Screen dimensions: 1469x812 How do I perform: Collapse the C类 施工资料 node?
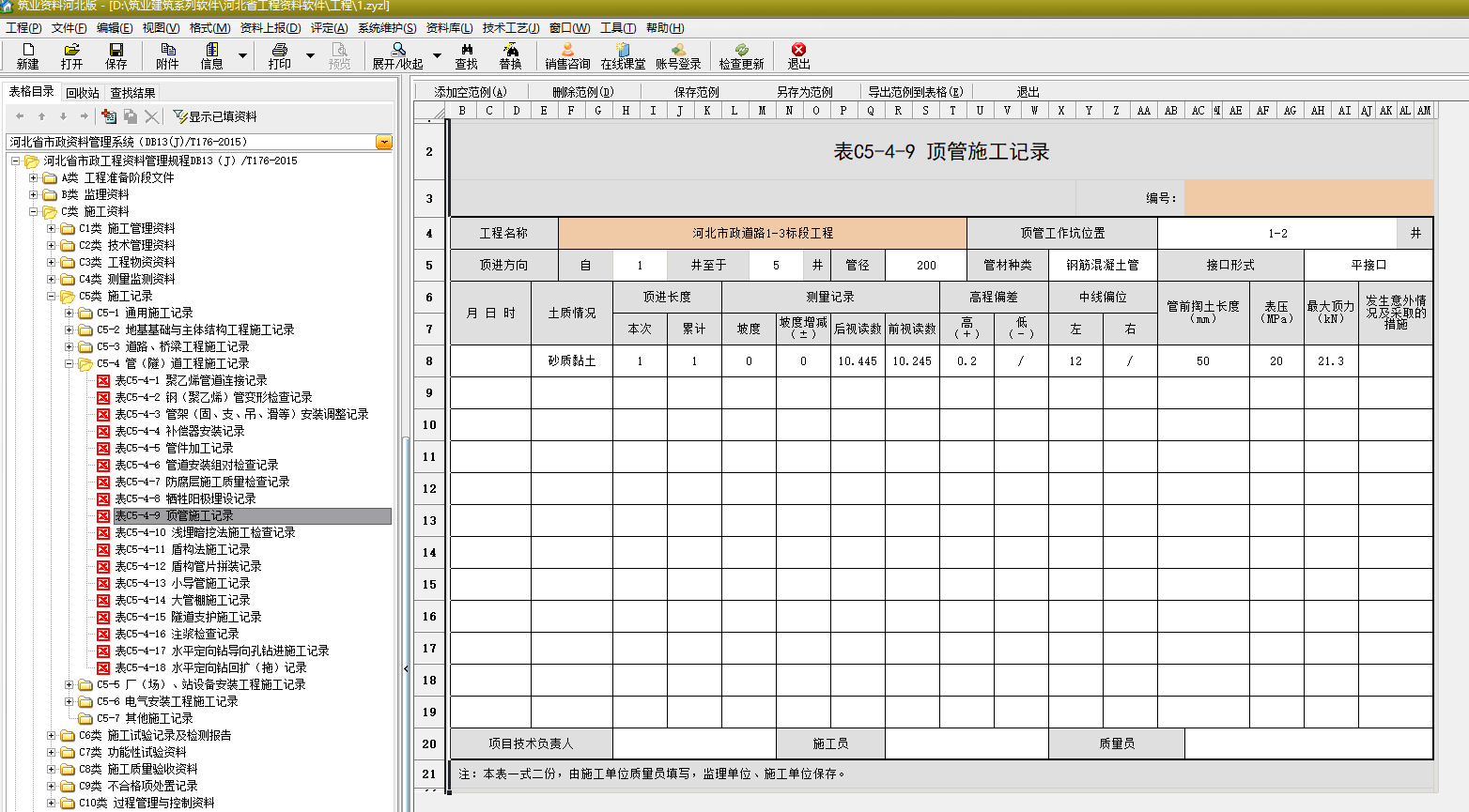34,211
